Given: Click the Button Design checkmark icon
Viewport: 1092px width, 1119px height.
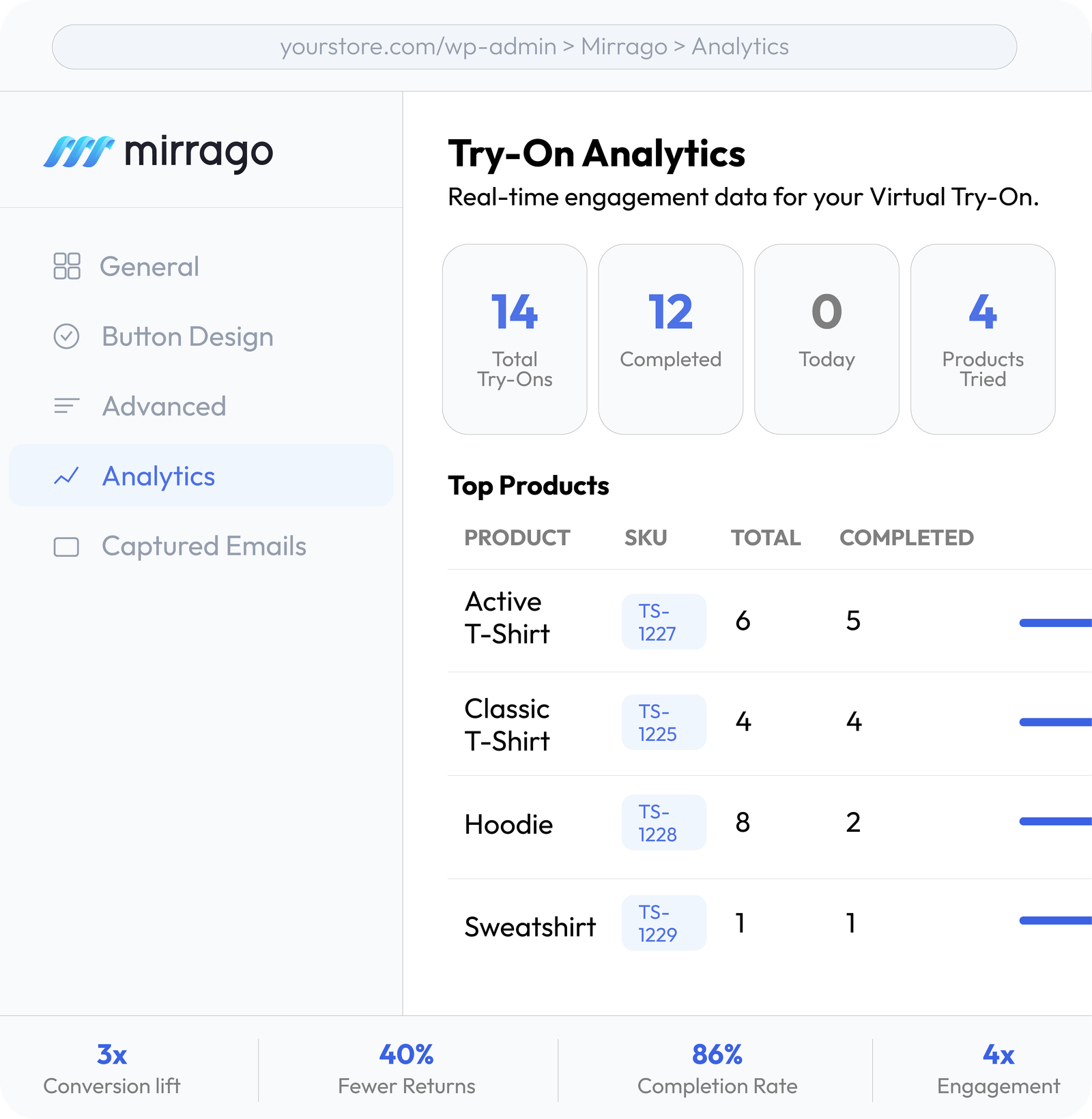Looking at the screenshot, I should point(67,336).
